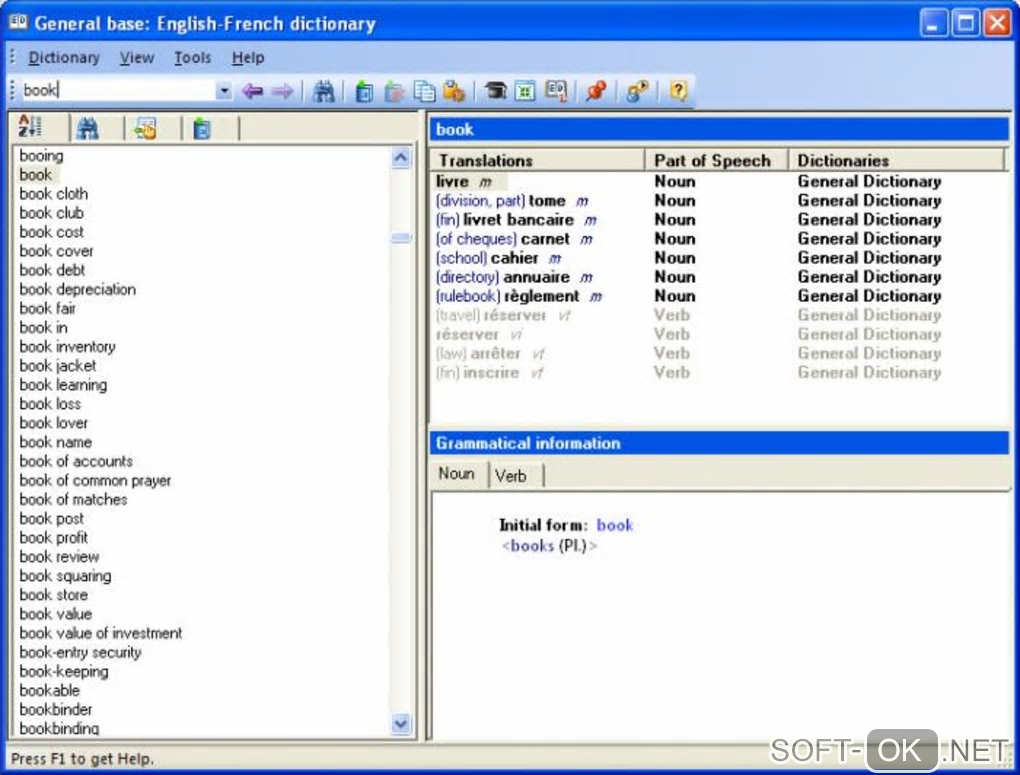Select 'booing' in the word list
1020x775 pixels.
42,156
